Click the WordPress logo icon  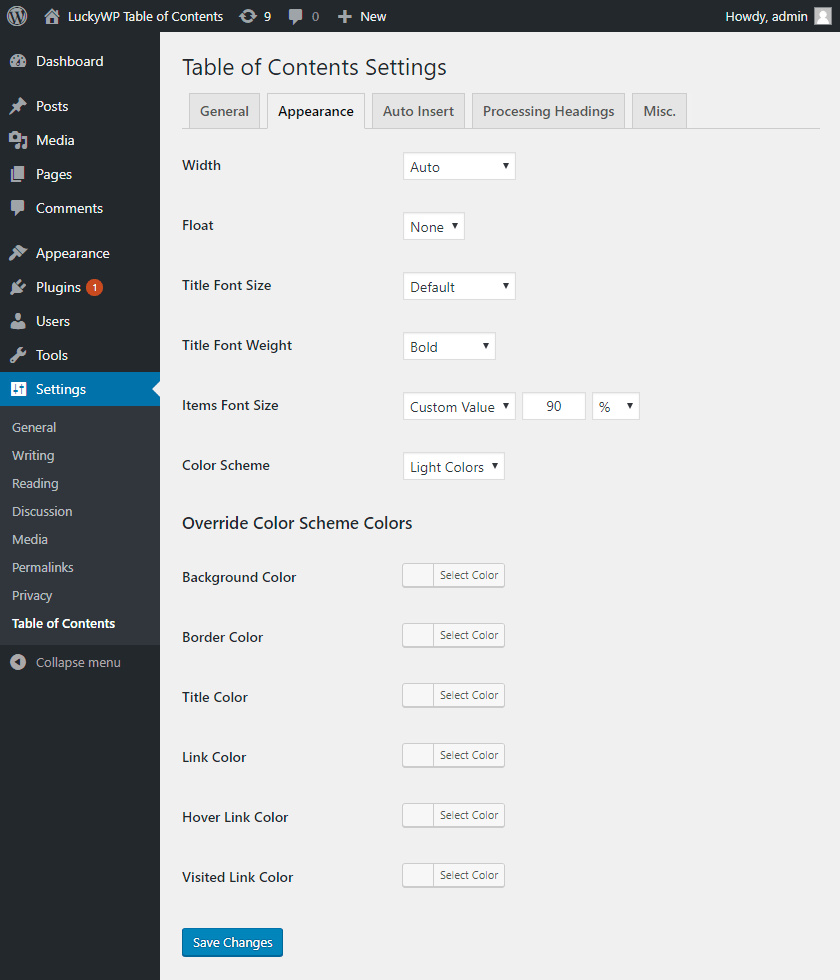[x=17, y=16]
